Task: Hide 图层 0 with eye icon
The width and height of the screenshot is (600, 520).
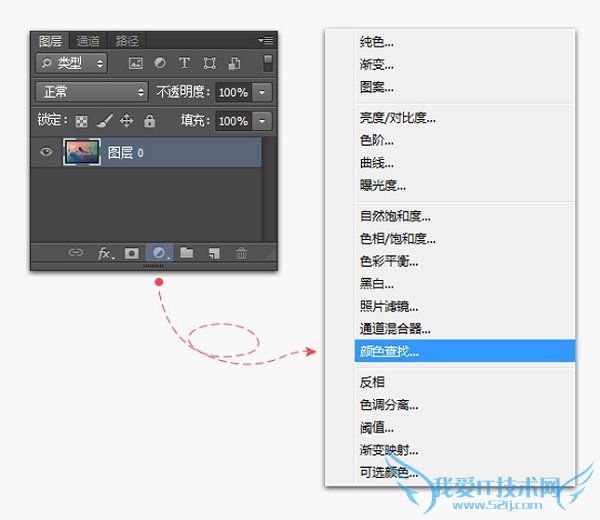Action: [46, 152]
